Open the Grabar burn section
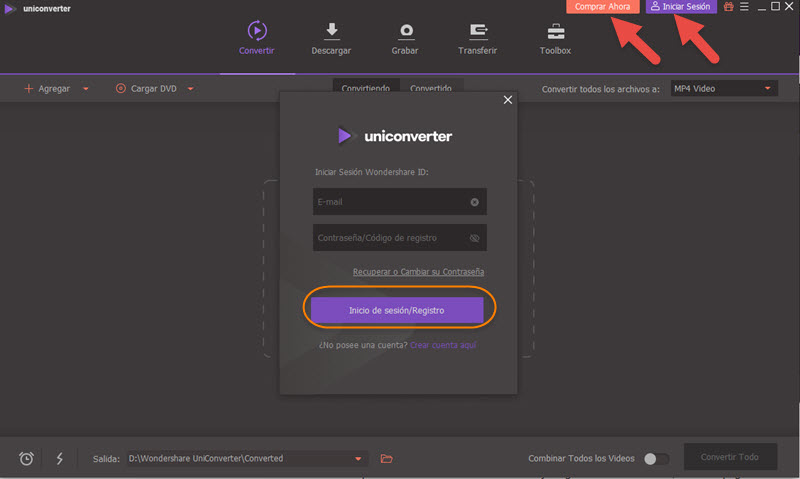The width and height of the screenshot is (800, 479). 405,39
